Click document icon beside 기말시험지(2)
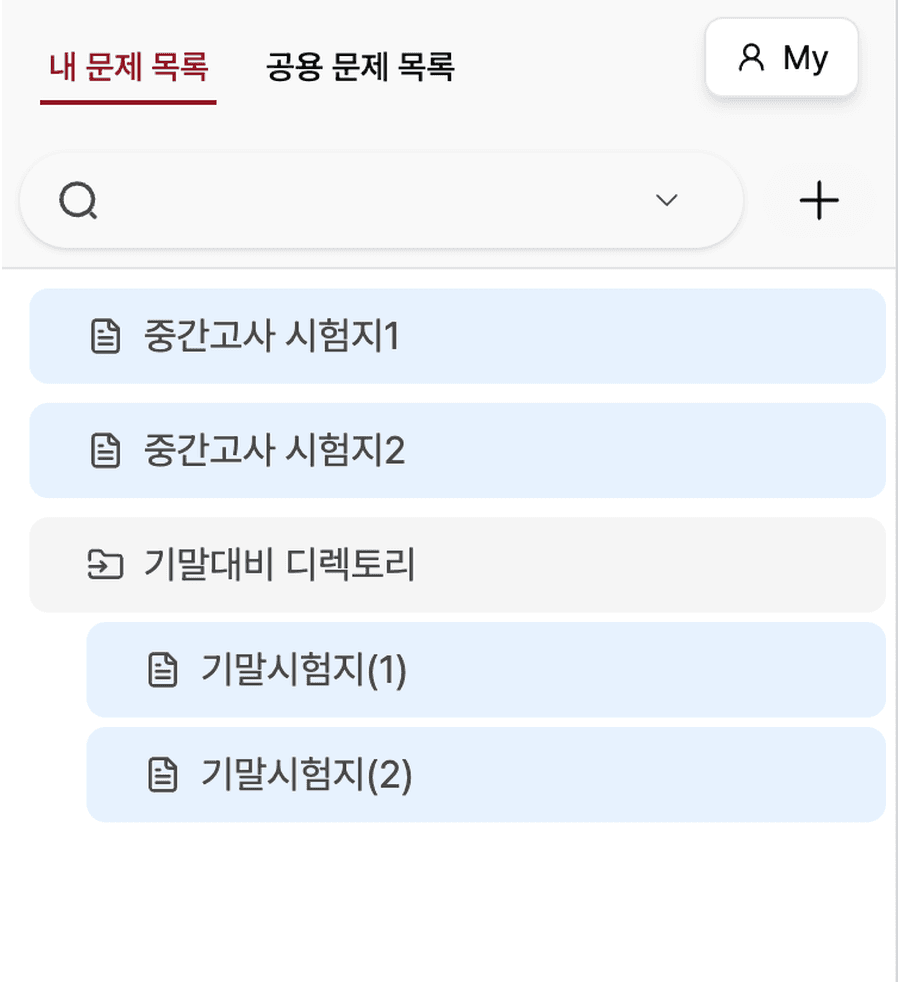Viewport: 900px width, 982px height. pos(163,775)
